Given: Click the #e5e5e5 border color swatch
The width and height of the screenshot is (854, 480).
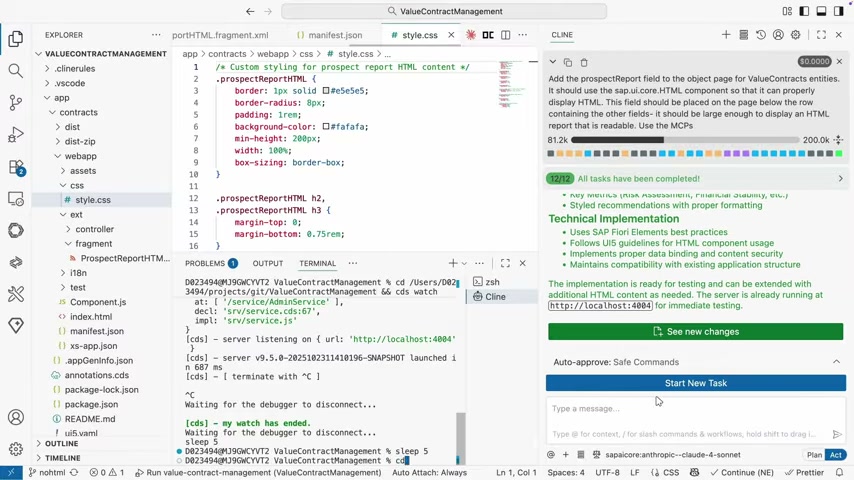Looking at the screenshot, I should click(x=326, y=90).
